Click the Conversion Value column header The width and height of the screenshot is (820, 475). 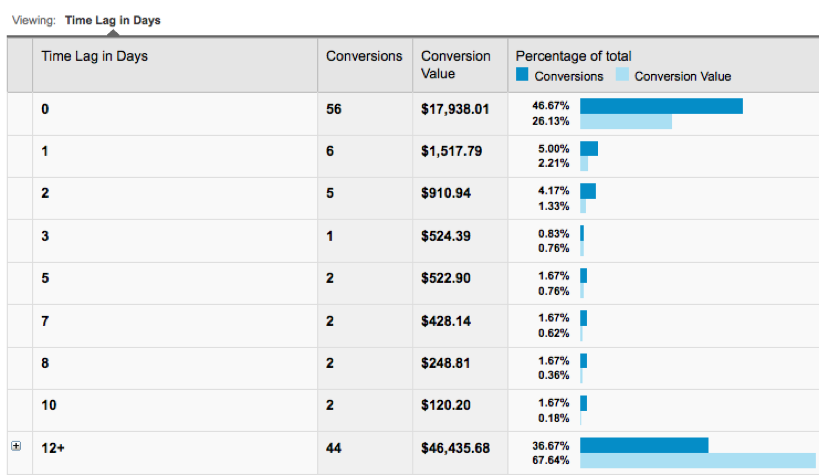pos(456,65)
